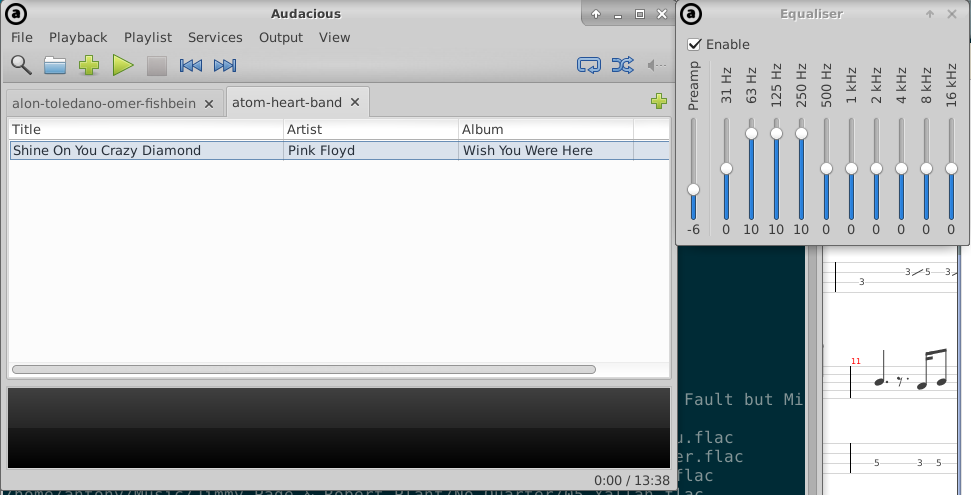
Task: Click the 2 kHz equaliser slider handle
Action: pos(876,169)
